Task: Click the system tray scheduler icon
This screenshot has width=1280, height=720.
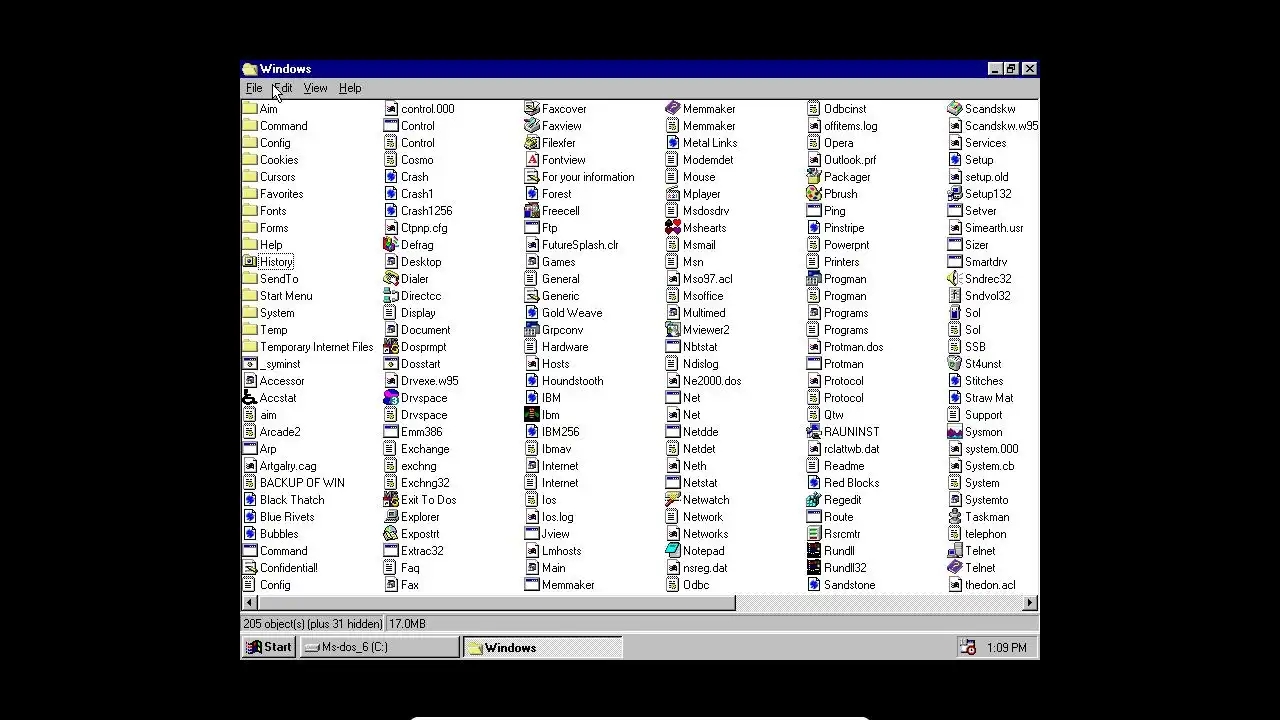Action: (968, 648)
